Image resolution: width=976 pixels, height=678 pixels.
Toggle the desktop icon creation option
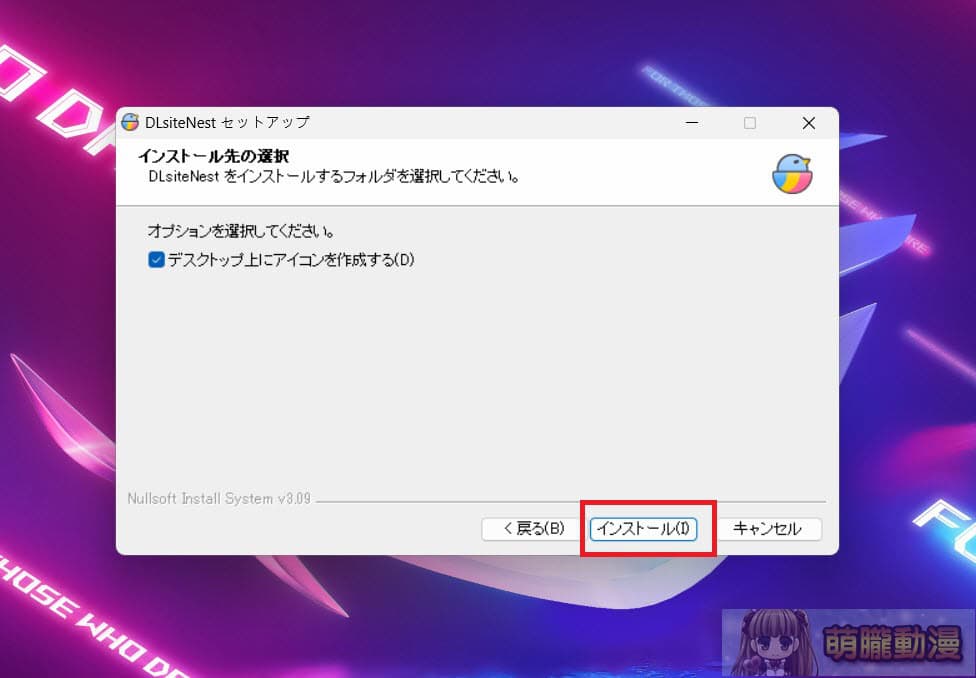pyautogui.click(x=154, y=259)
